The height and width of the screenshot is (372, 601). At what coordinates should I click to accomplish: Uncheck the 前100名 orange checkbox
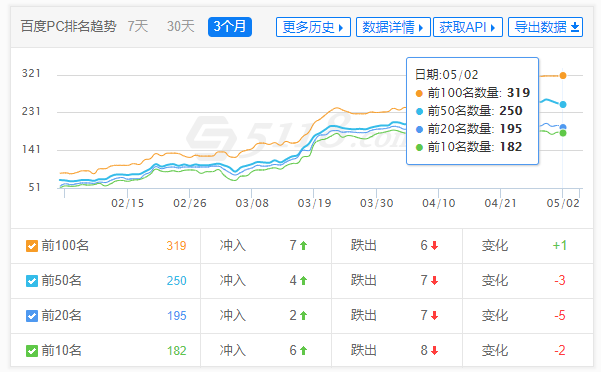pos(32,246)
